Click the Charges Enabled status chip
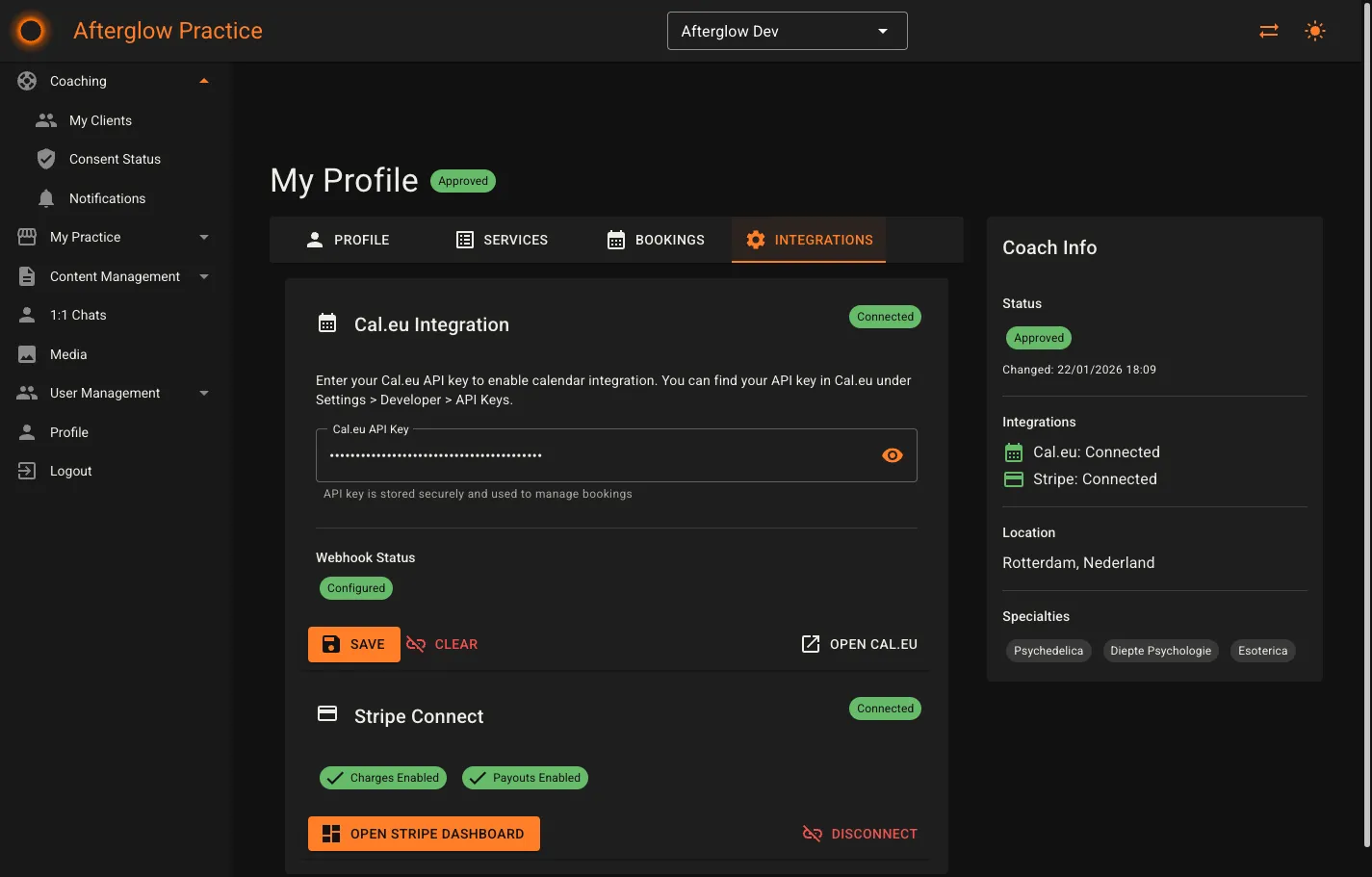 coord(382,777)
